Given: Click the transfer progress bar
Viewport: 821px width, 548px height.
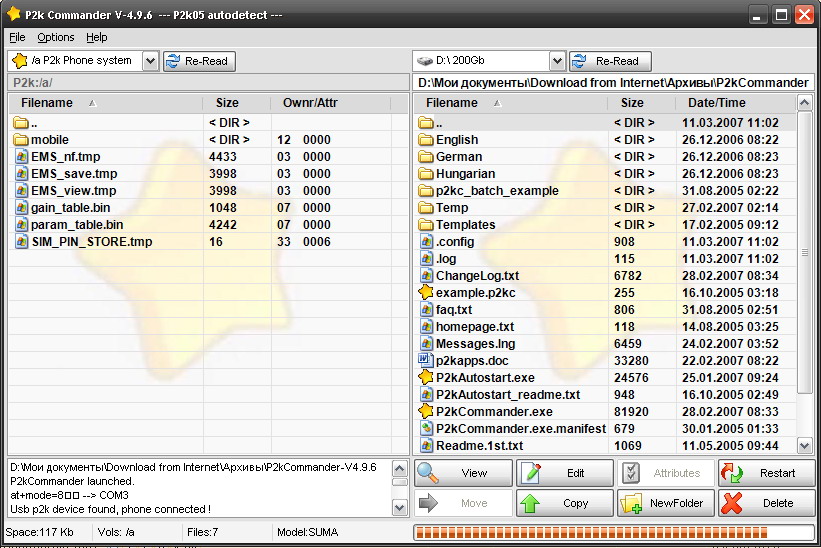Looking at the screenshot, I should [614, 533].
